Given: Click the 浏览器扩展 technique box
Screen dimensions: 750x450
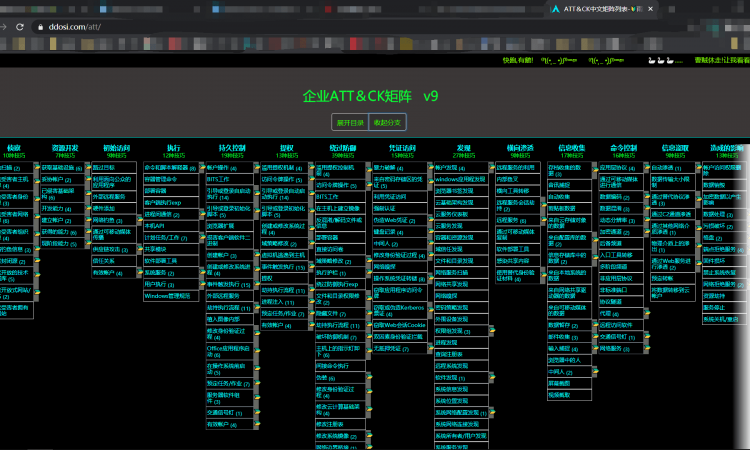Looking at the screenshot, I should (230, 226).
